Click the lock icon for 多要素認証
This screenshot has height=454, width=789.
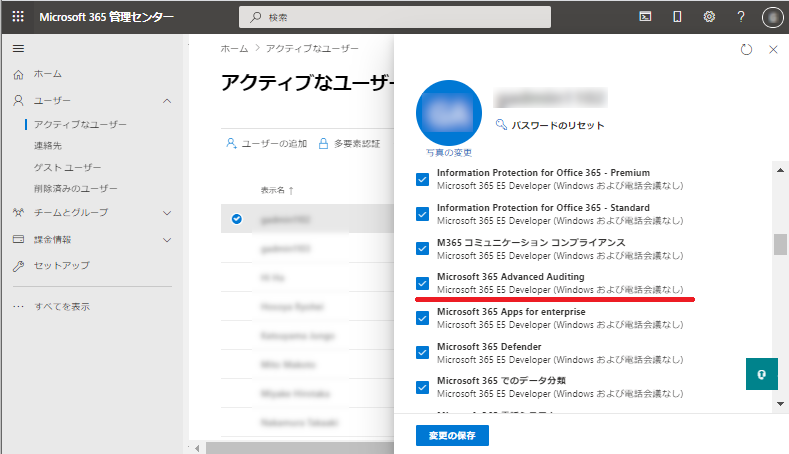point(324,143)
